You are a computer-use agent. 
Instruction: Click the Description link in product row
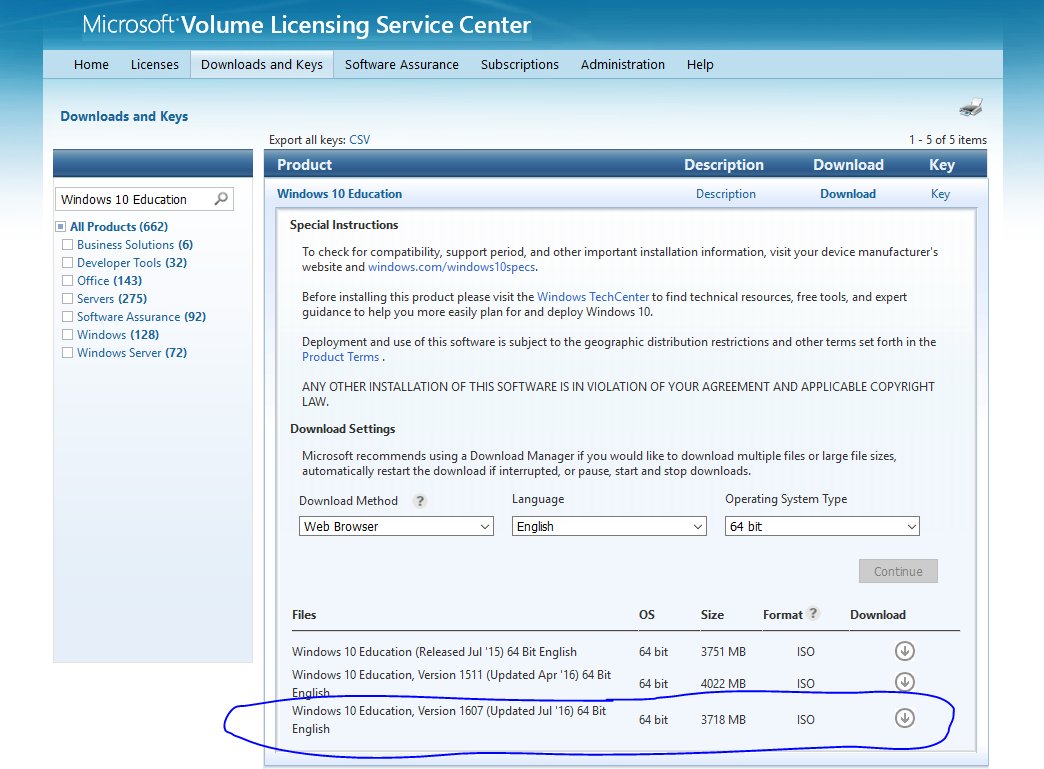726,194
